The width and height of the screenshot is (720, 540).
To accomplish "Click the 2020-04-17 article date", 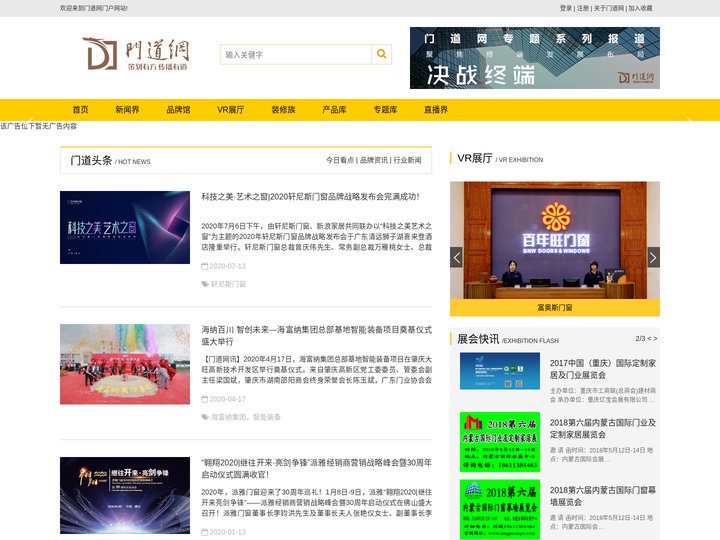I will click(227, 399).
